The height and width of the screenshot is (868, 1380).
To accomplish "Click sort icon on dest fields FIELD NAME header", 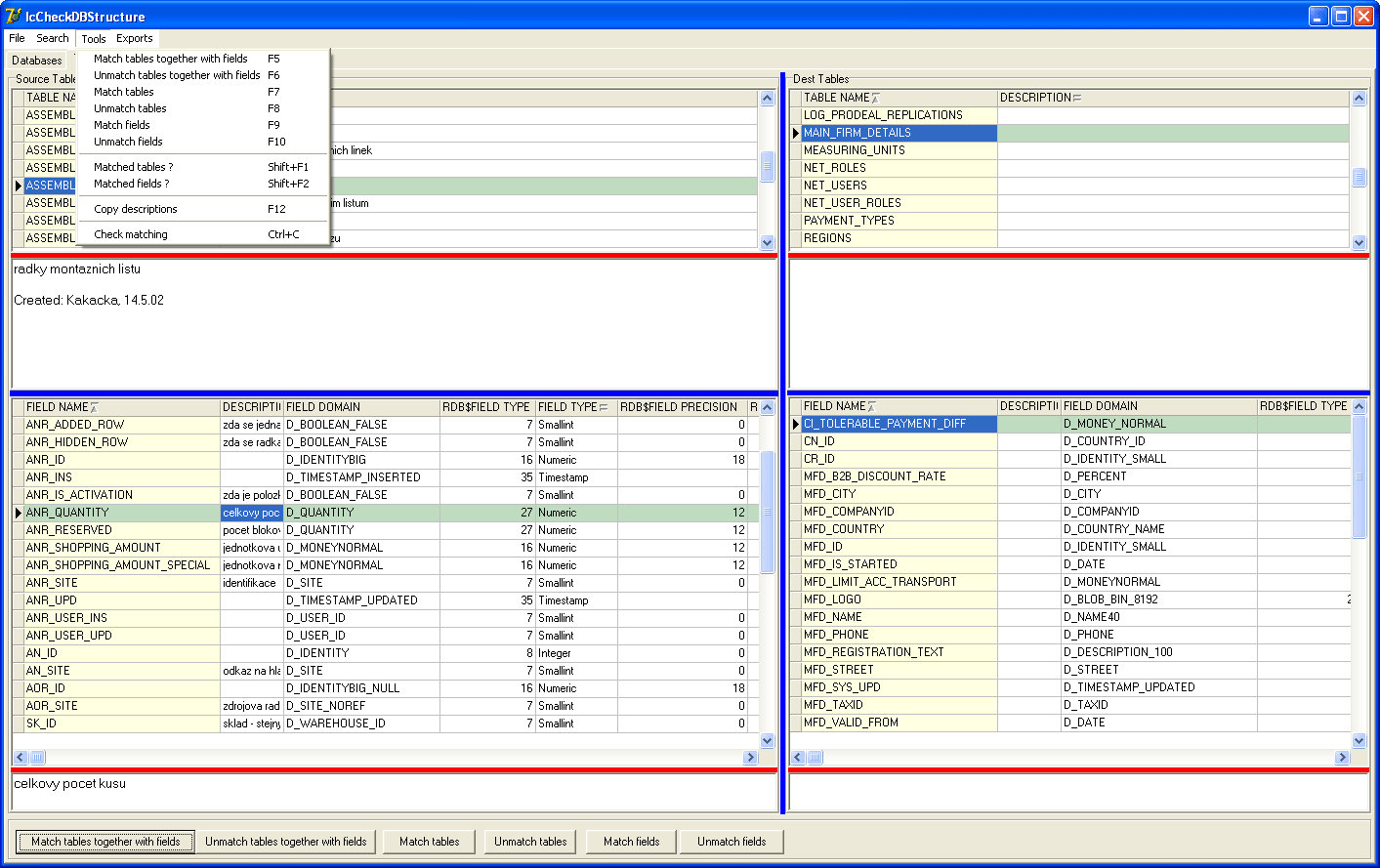I will [x=871, y=406].
